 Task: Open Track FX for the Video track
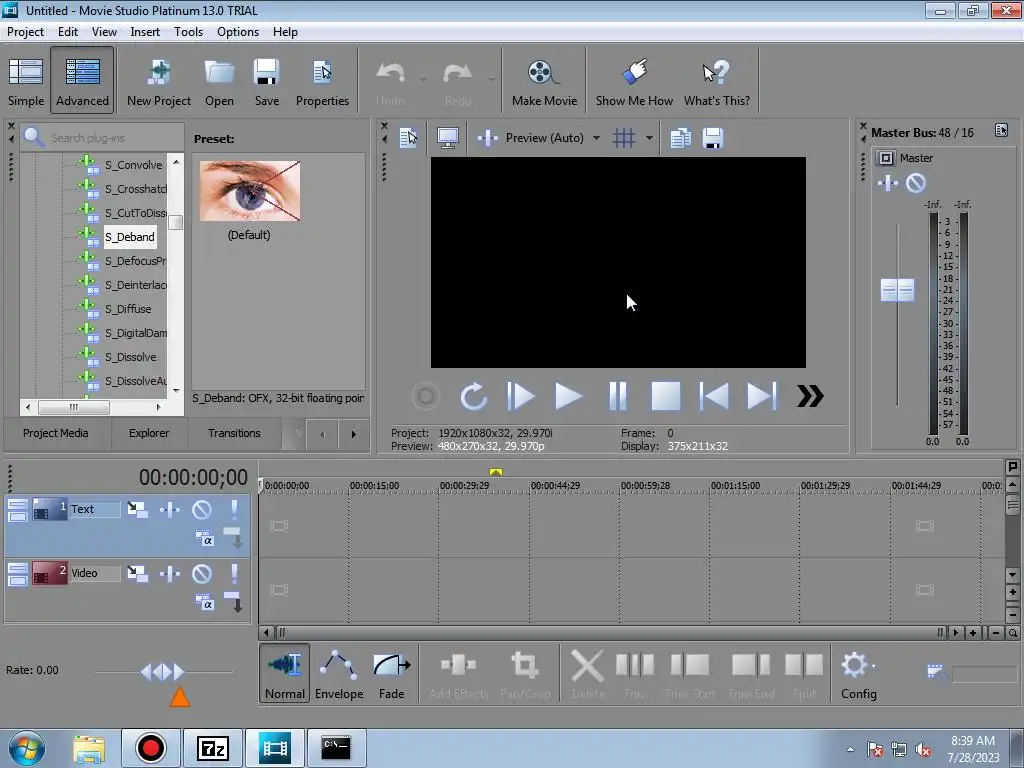pyautogui.click(x=170, y=573)
